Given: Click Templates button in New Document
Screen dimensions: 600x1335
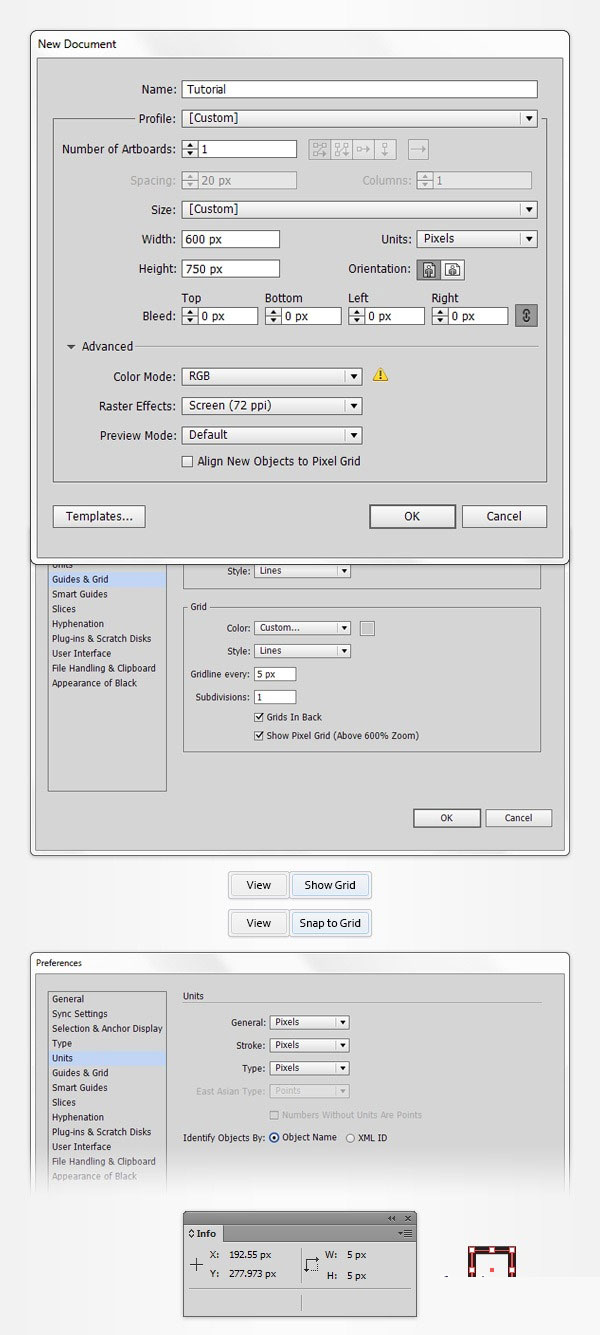Looking at the screenshot, I should coord(99,516).
